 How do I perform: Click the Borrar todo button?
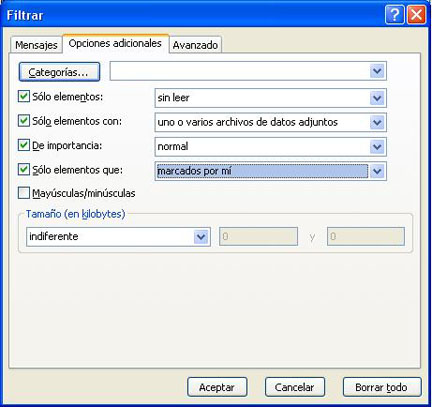pos(382,387)
